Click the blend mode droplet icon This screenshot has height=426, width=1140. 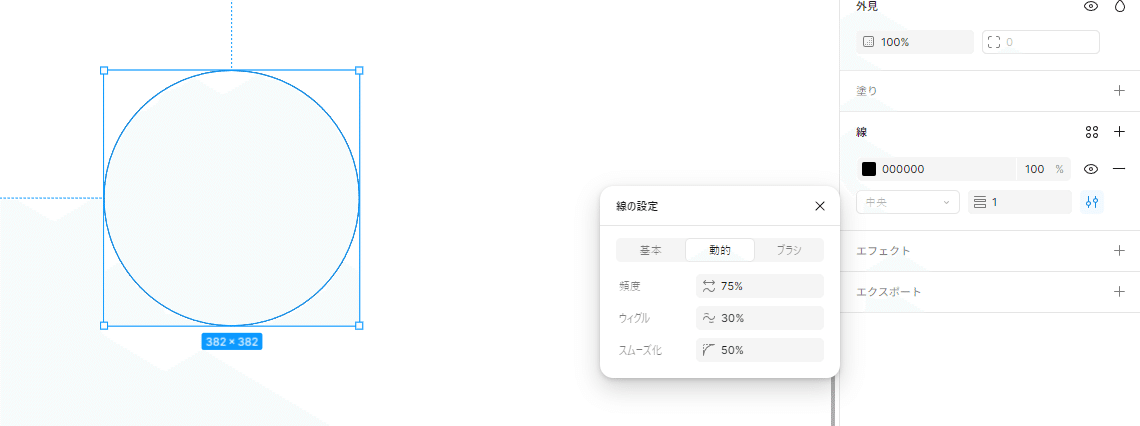1119,6
